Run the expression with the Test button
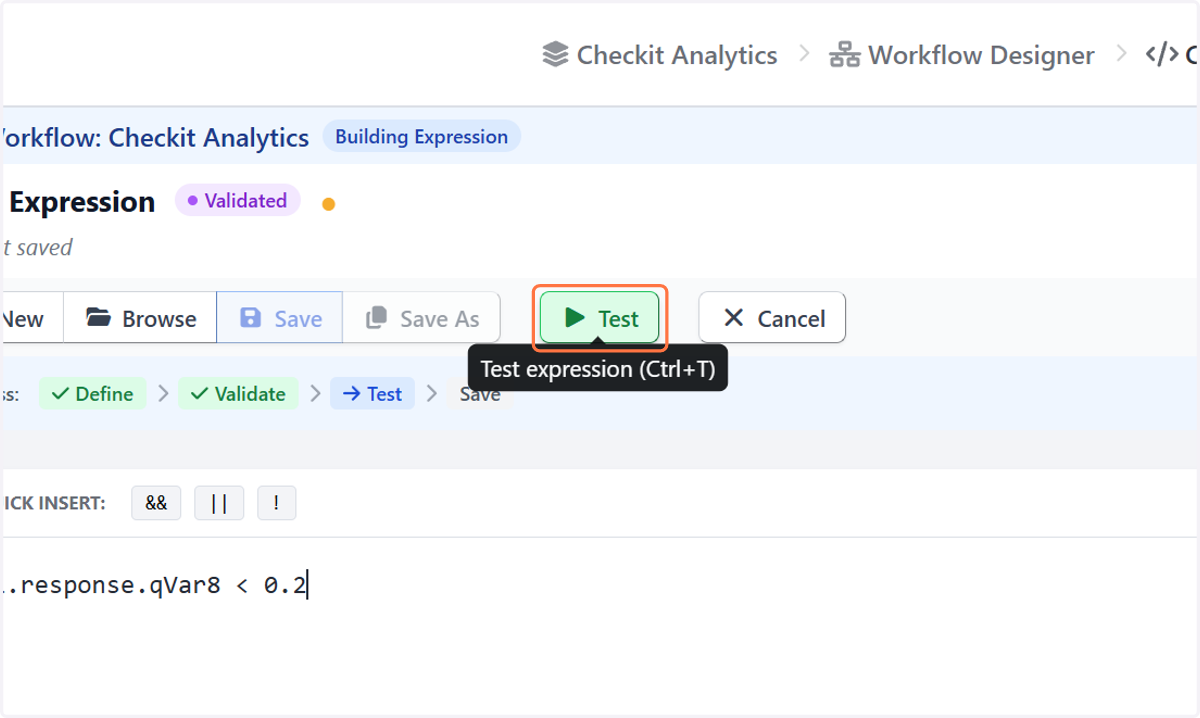This screenshot has height=718, width=1200. 599,318
